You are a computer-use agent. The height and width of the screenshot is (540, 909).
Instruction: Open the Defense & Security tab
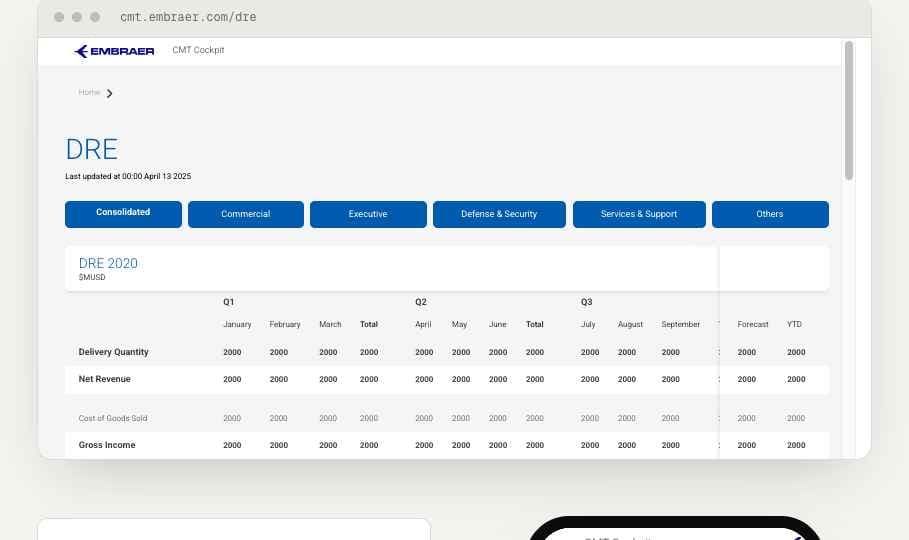click(499, 214)
